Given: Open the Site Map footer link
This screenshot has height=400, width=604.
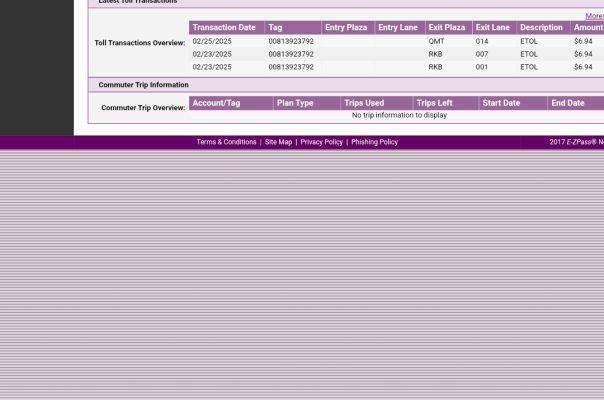Looking at the screenshot, I should click(x=278, y=142).
